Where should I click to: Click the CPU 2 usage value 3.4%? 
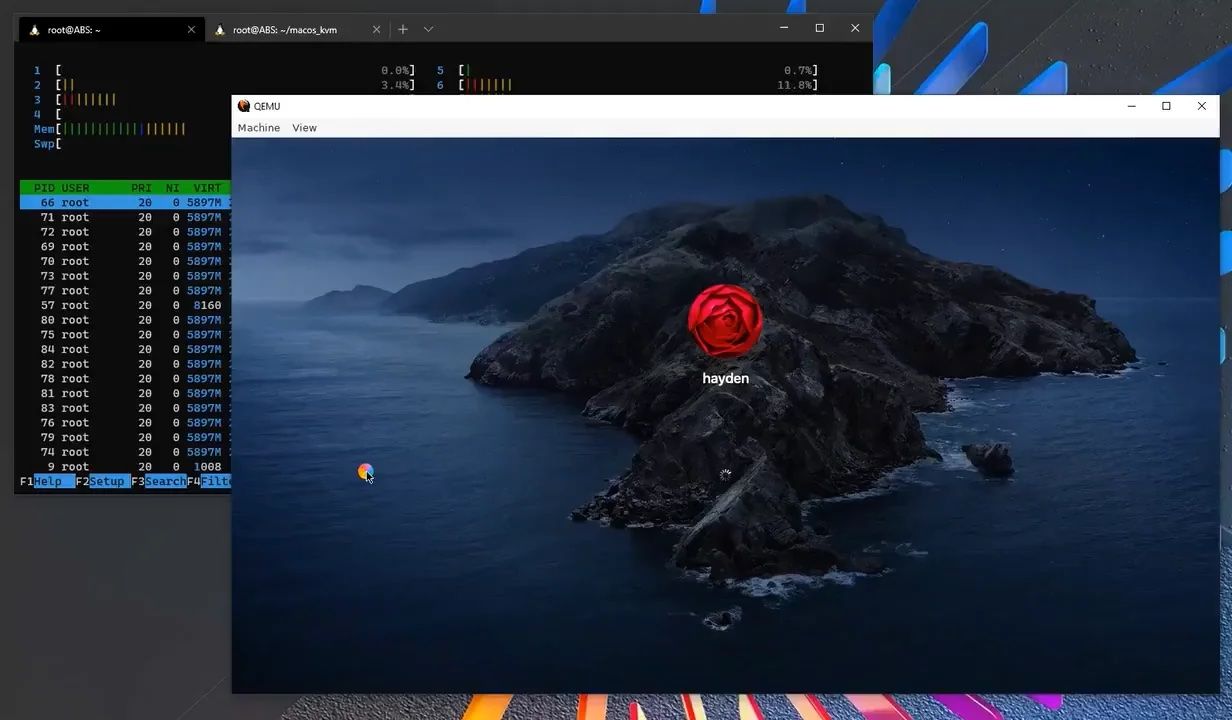coord(396,85)
